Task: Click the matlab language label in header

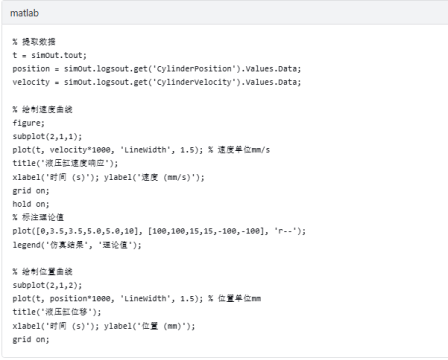Action: (x=24, y=13)
